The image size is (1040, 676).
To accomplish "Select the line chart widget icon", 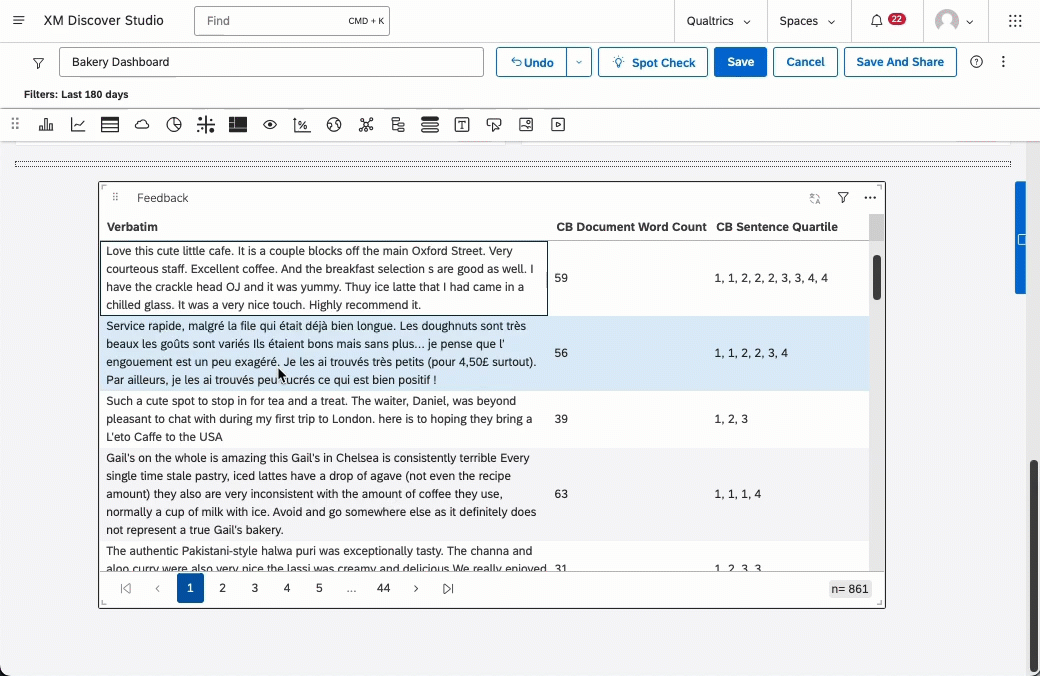I will 78,124.
